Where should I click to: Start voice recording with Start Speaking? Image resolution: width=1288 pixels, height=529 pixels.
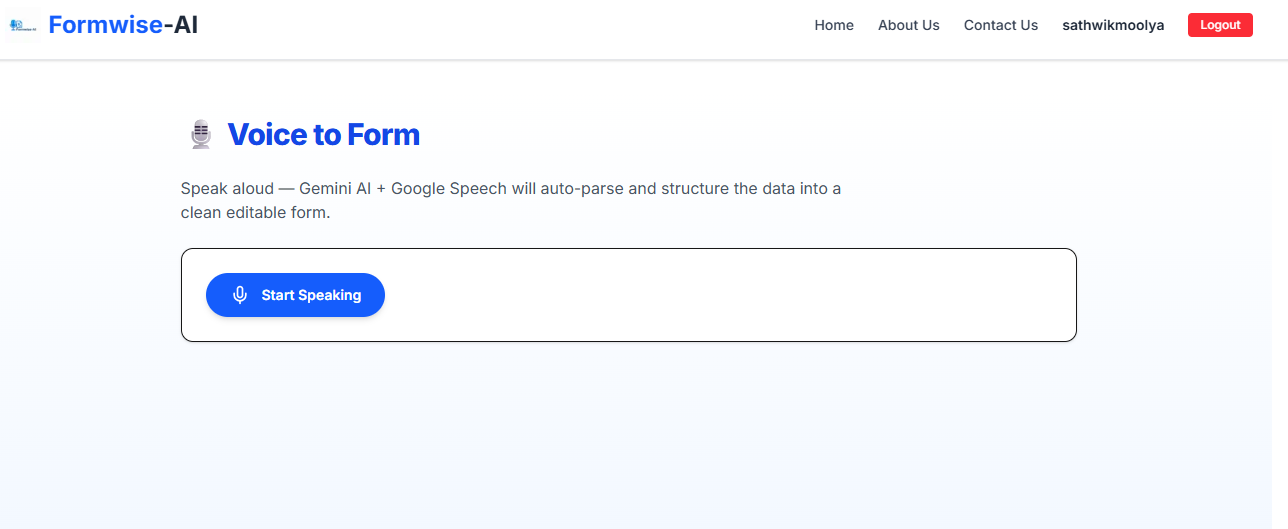295,295
